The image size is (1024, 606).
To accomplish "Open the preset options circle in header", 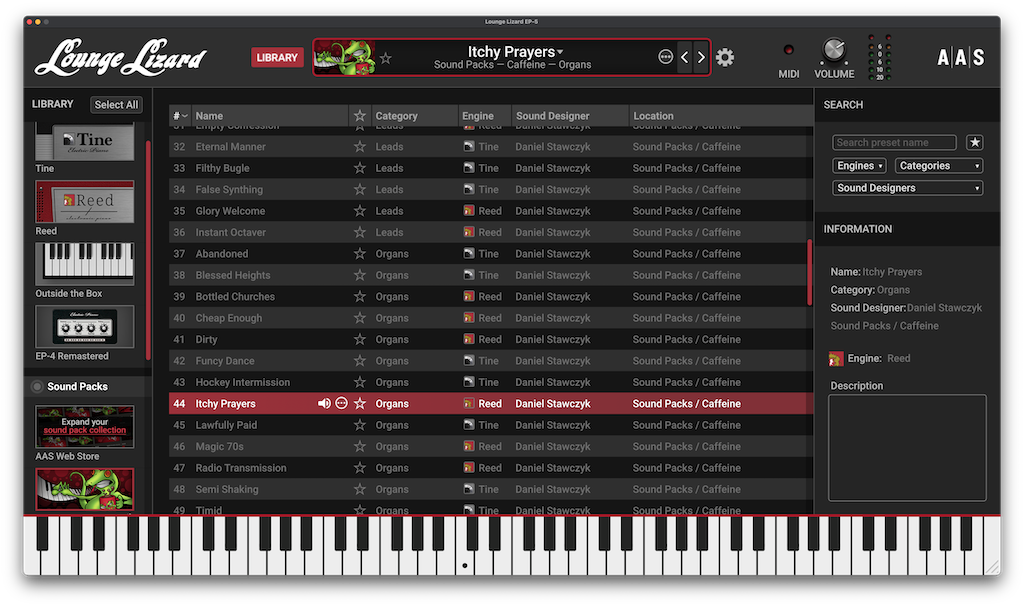I will click(665, 57).
